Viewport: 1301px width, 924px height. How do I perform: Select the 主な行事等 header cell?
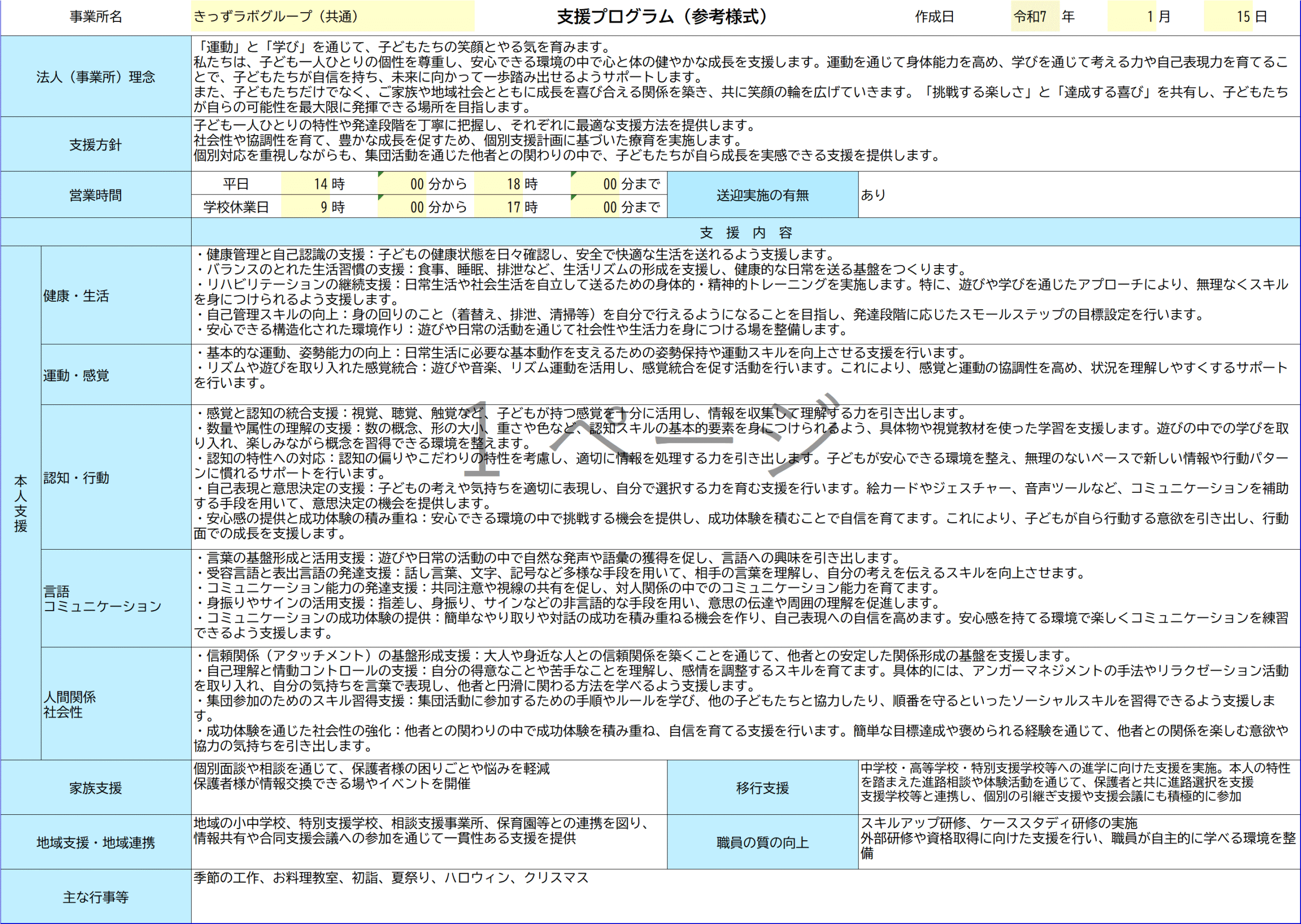[96, 897]
